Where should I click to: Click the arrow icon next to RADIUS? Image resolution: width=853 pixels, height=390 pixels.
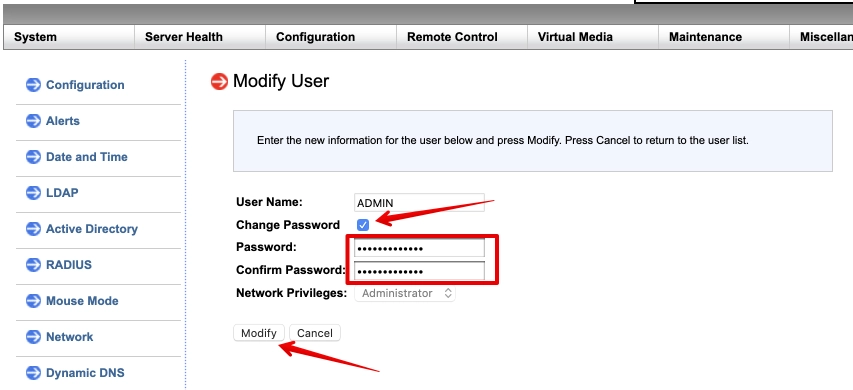click(33, 265)
